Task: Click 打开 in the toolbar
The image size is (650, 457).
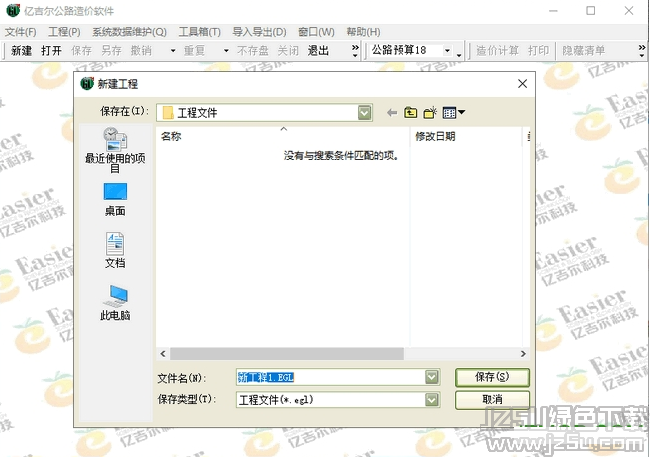Action: [51, 51]
